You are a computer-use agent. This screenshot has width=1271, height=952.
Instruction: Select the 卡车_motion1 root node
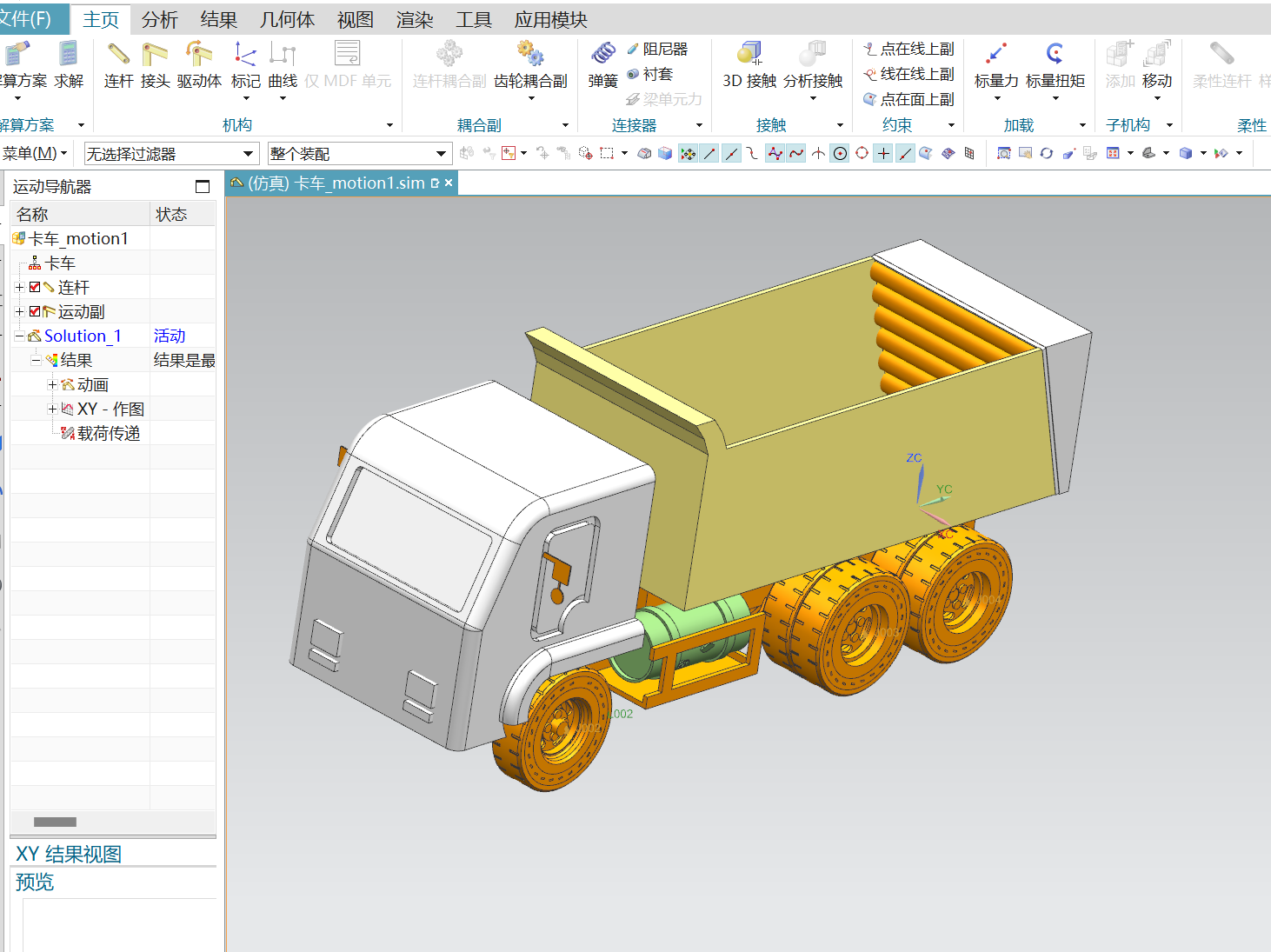[x=78, y=238]
